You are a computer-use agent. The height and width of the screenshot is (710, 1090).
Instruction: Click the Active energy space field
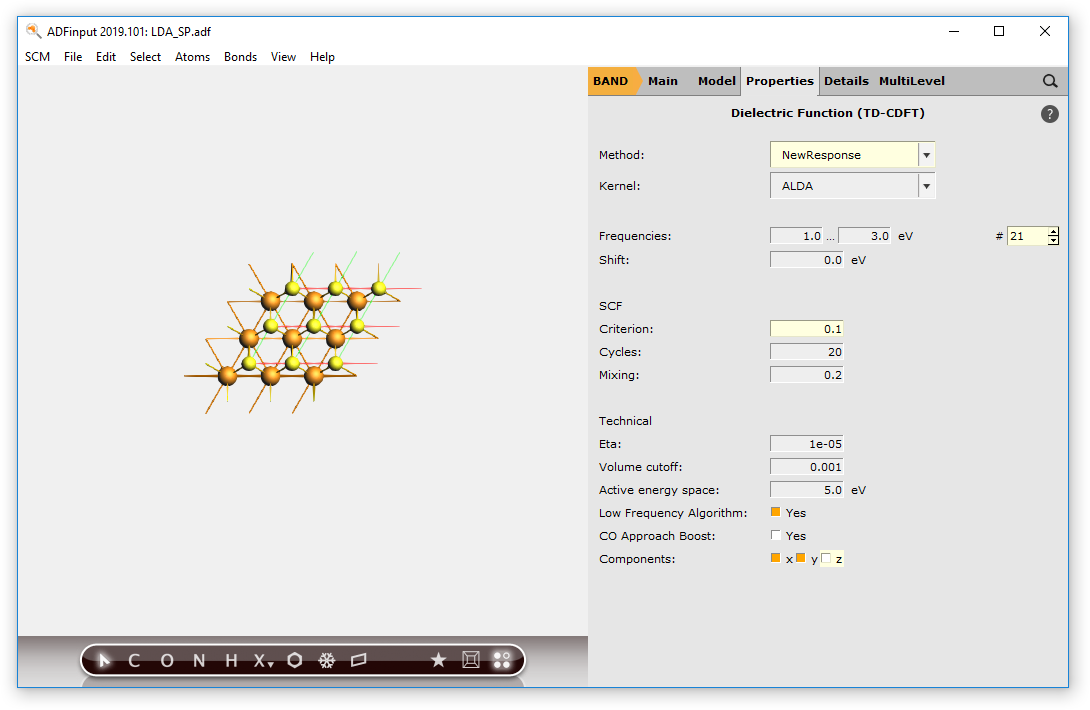click(806, 489)
